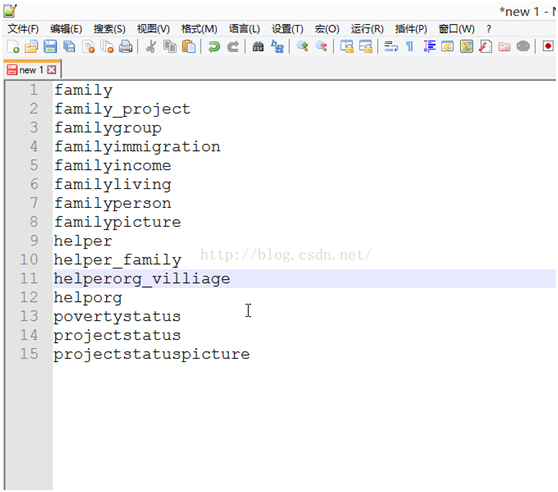
Task: Click the text "projectstatus" on line 14
Action: tap(117, 335)
